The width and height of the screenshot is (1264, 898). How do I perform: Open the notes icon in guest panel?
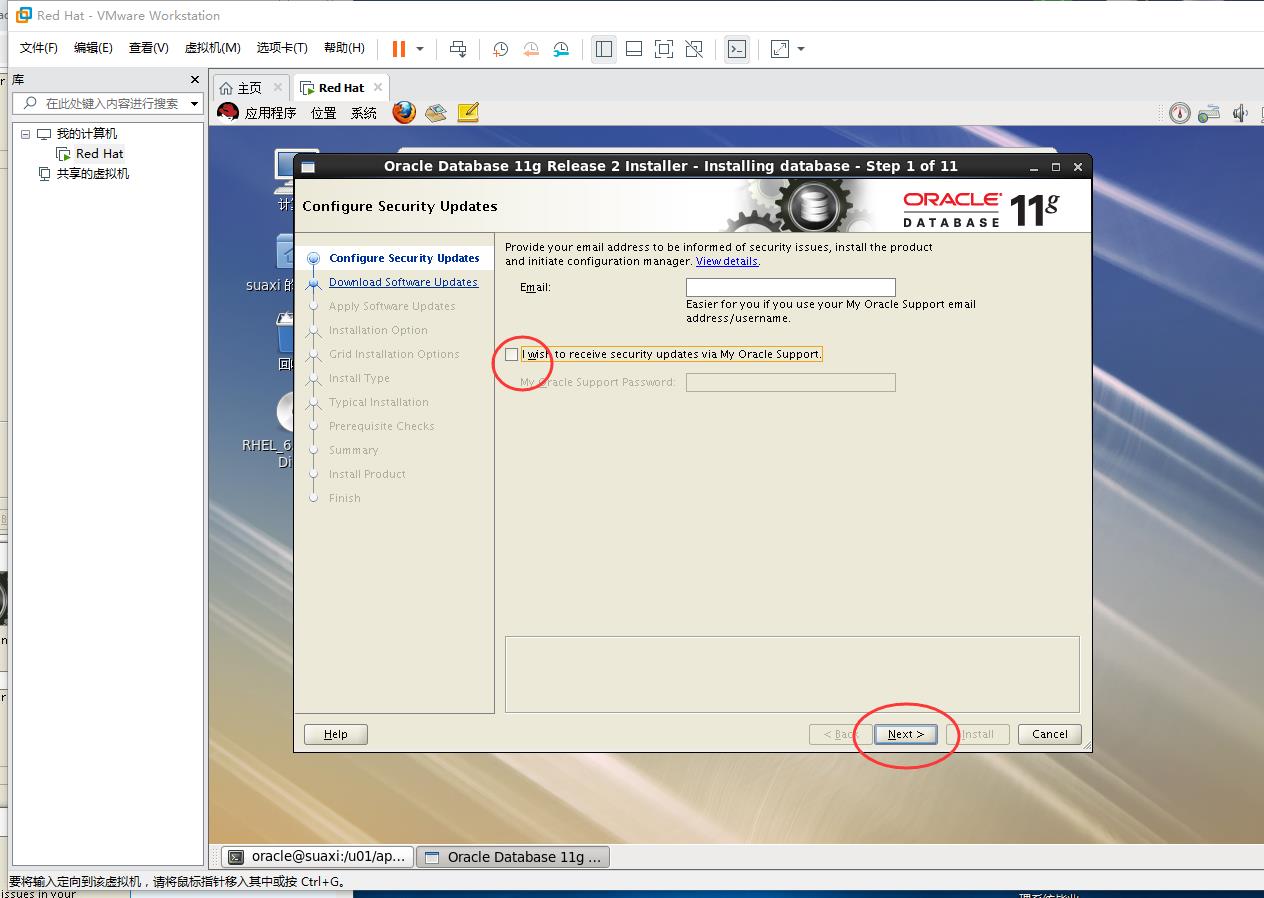pyautogui.click(x=468, y=113)
